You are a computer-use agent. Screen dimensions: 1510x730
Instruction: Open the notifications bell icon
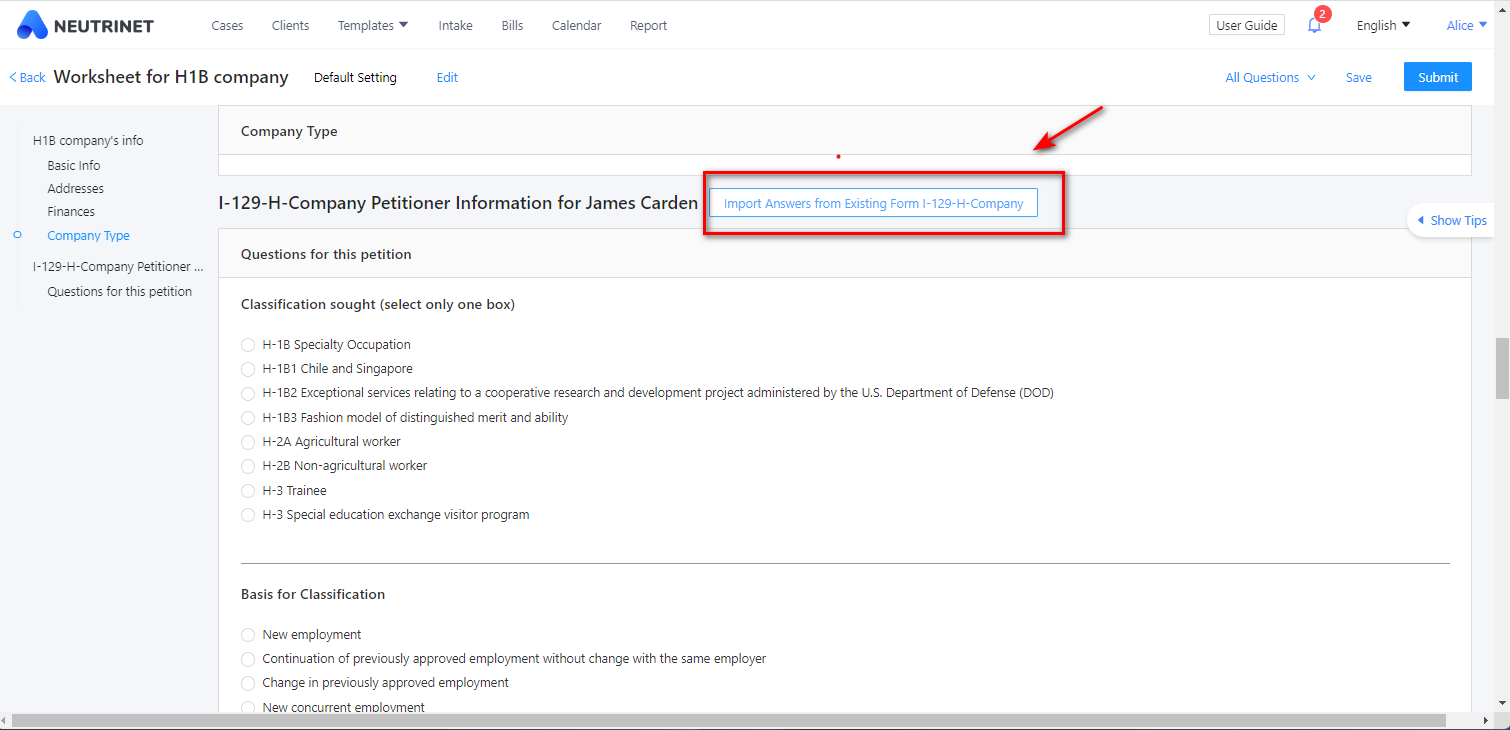pos(1314,26)
